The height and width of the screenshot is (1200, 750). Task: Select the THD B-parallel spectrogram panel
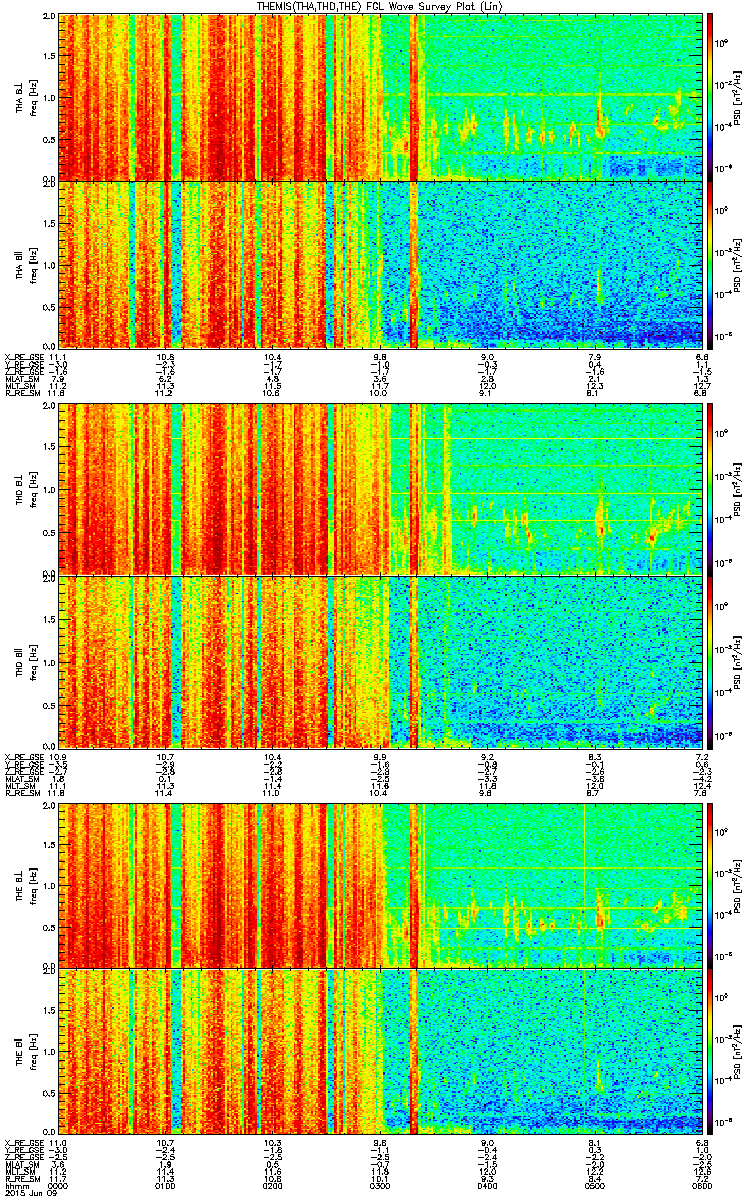[x=383, y=658]
